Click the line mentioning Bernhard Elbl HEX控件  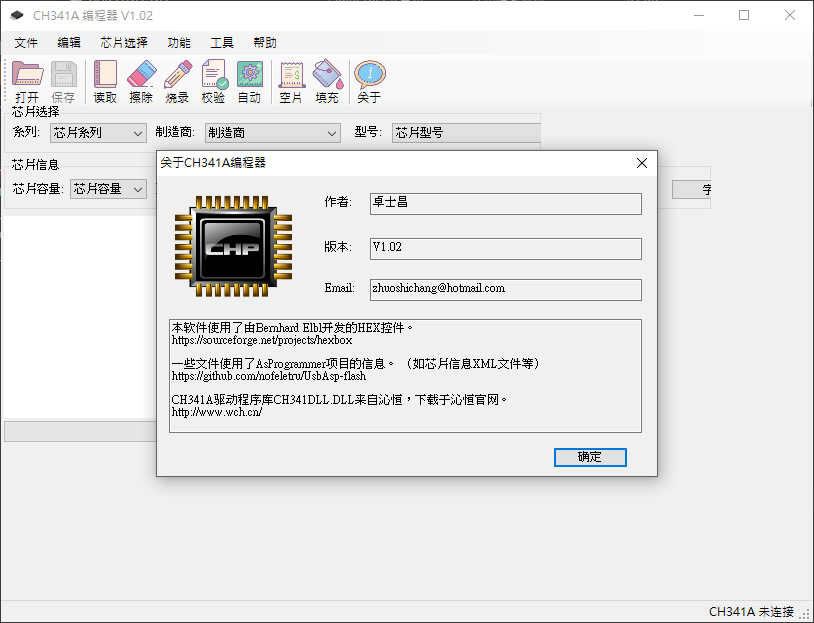293,328
